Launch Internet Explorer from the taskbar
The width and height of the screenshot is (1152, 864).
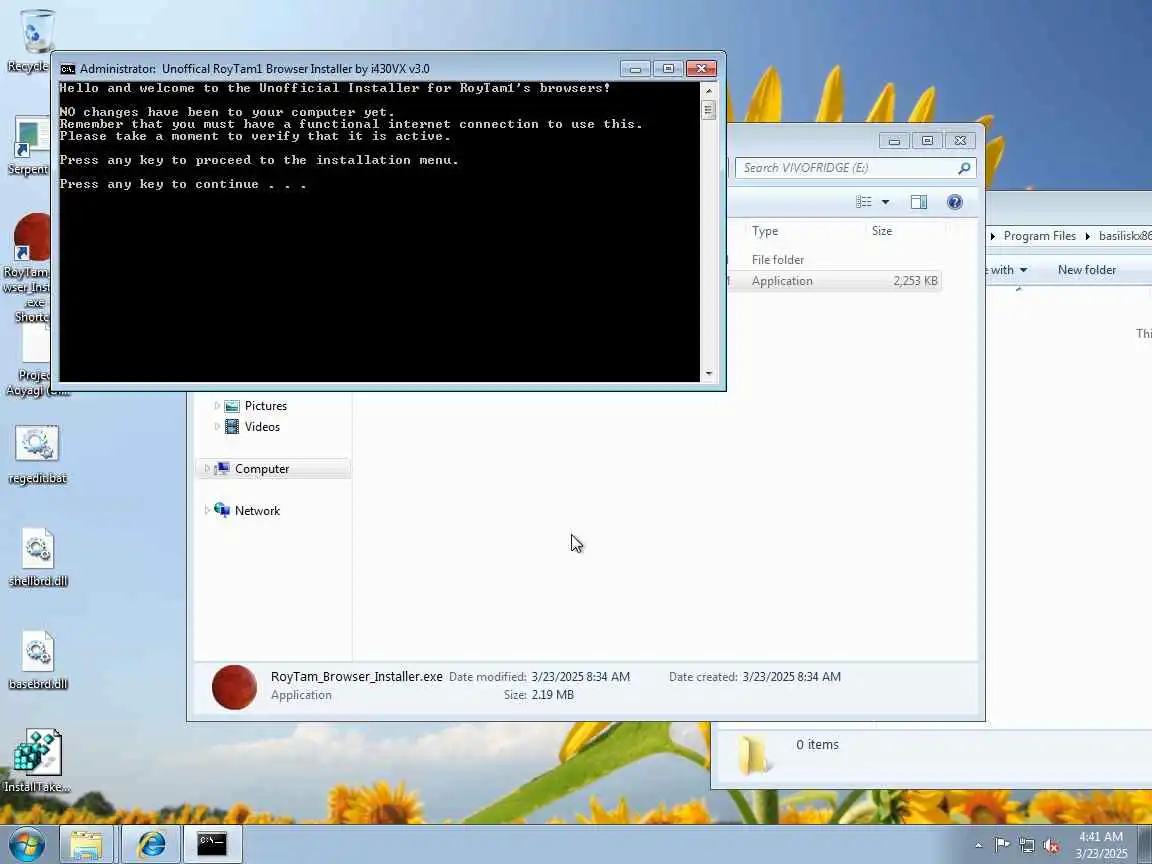click(151, 844)
